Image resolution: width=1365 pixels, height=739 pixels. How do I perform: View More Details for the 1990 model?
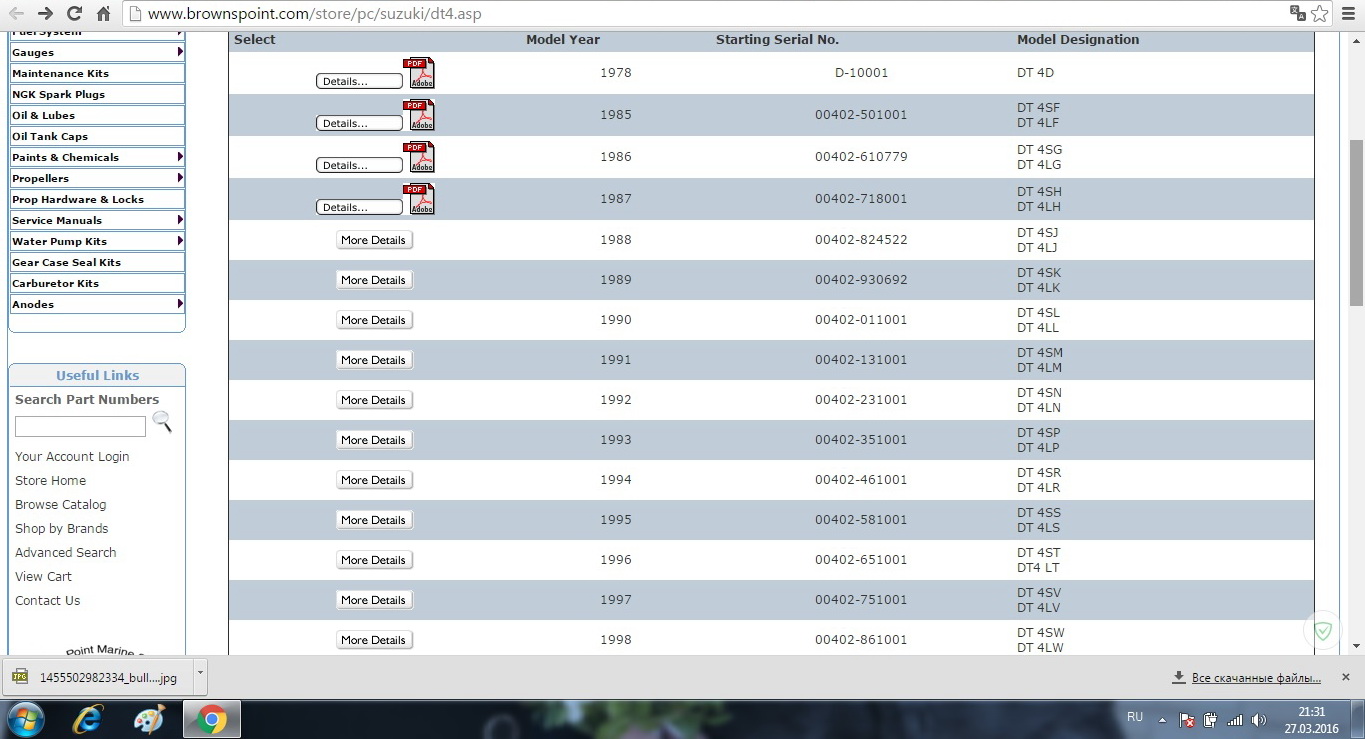[x=374, y=320]
